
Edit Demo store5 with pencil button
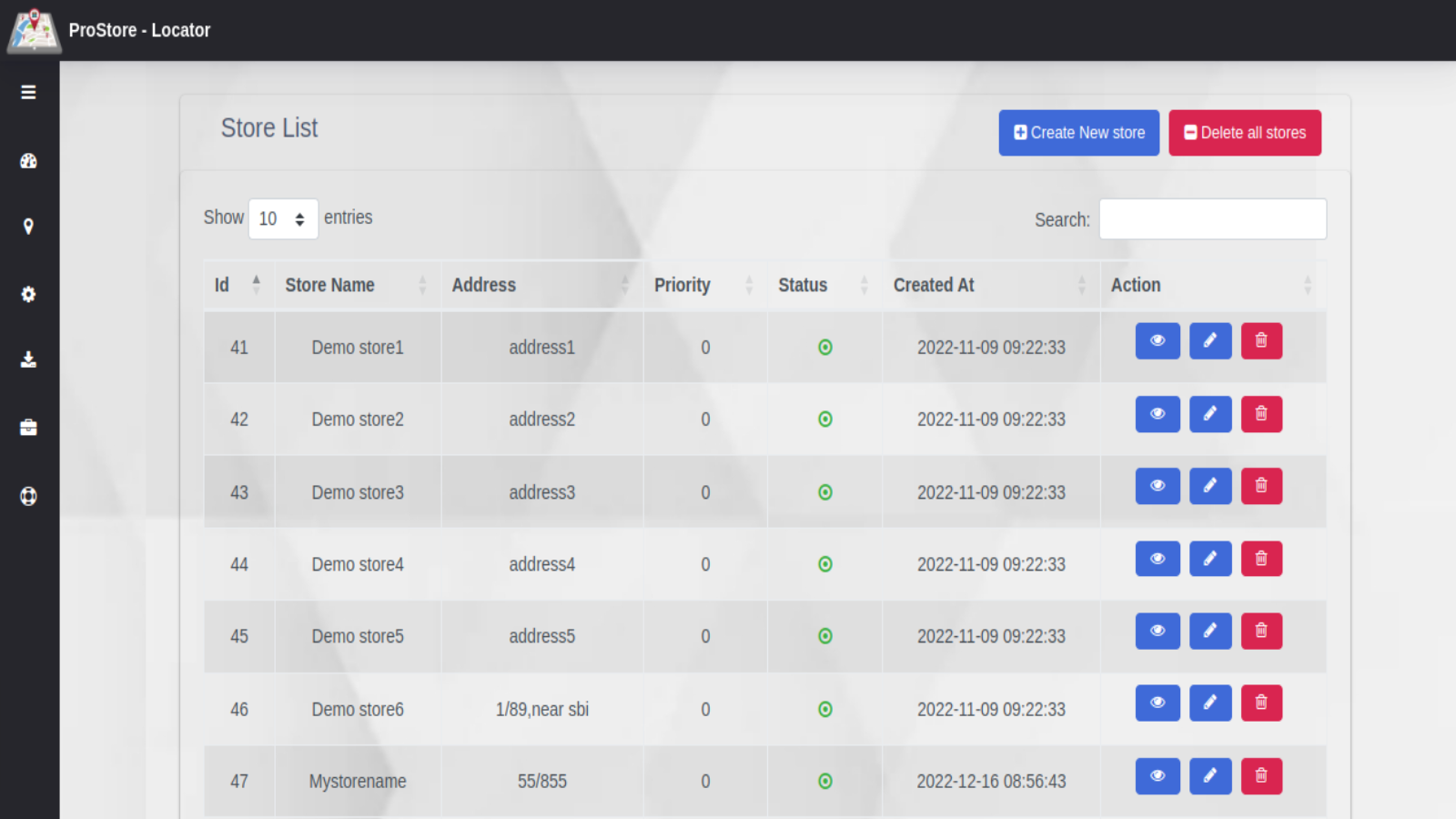click(x=1210, y=631)
